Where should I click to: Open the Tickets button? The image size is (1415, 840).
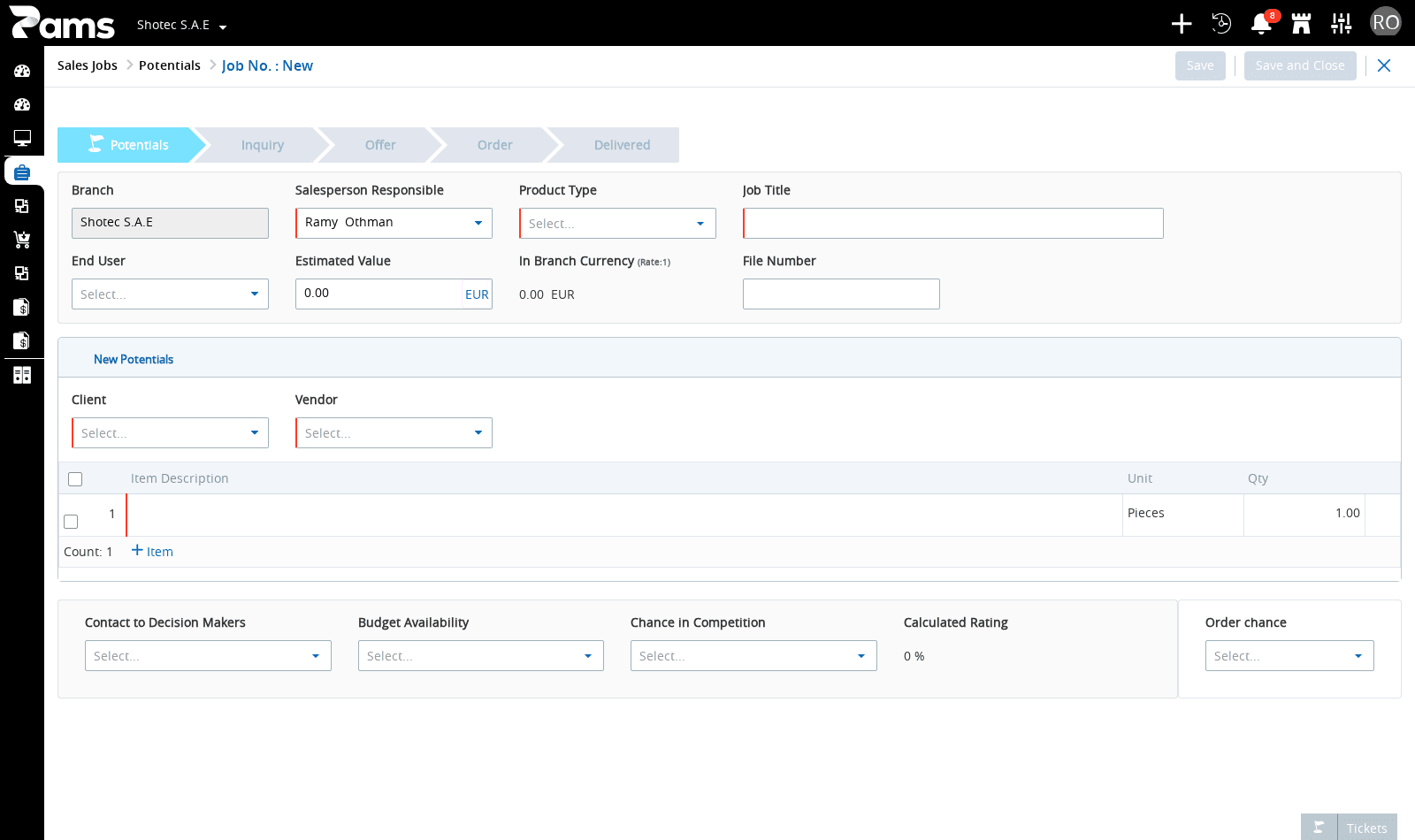click(1367, 828)
